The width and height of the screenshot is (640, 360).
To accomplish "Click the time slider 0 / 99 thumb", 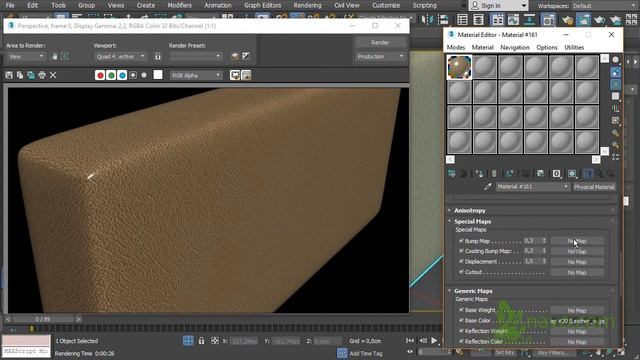I will (x=43, y=319).
